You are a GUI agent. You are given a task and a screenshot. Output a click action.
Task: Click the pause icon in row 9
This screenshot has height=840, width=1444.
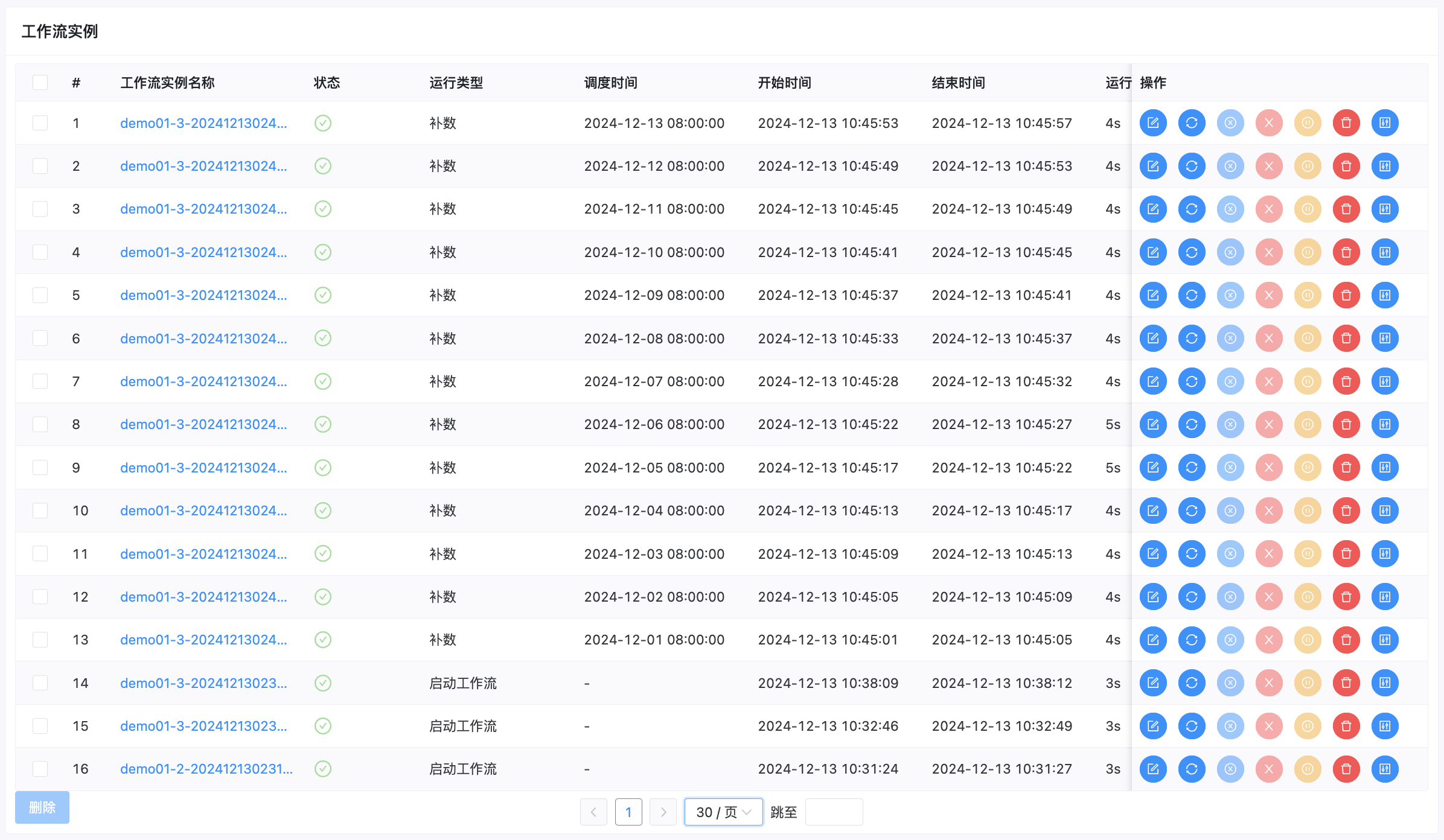1307,468
